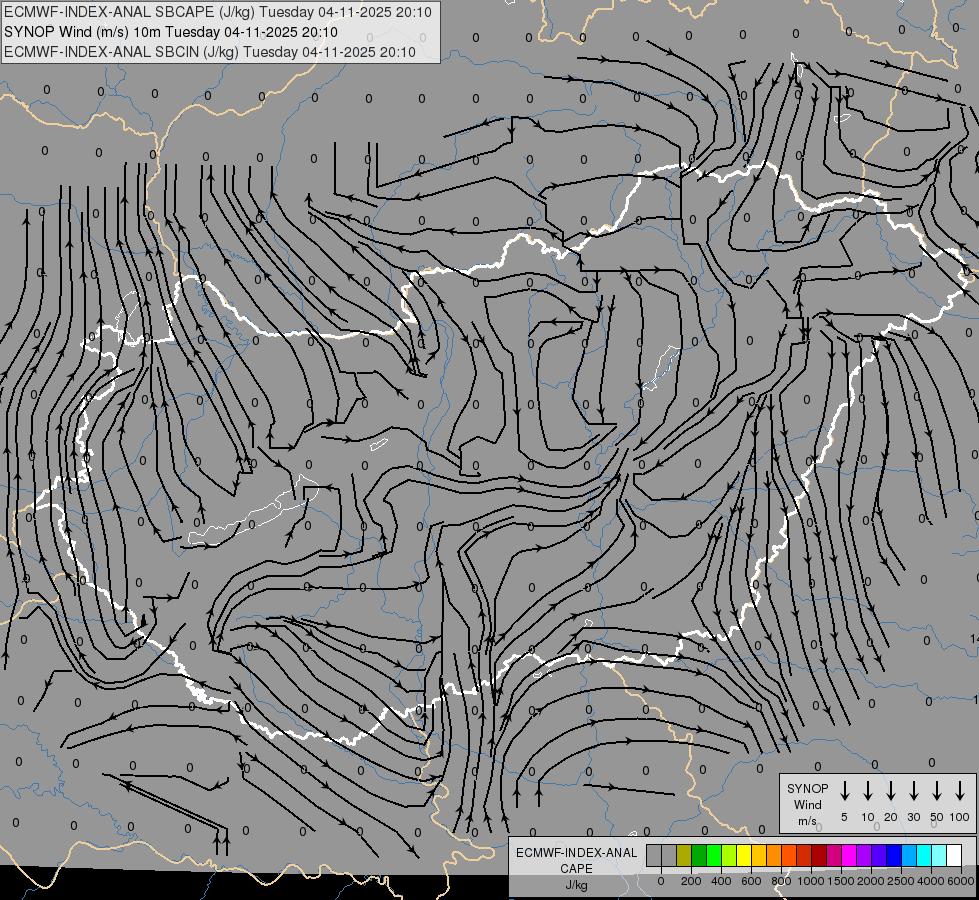
Task: Click the 0 tick label under CAPE colorbar
Action: pos(661,881)
